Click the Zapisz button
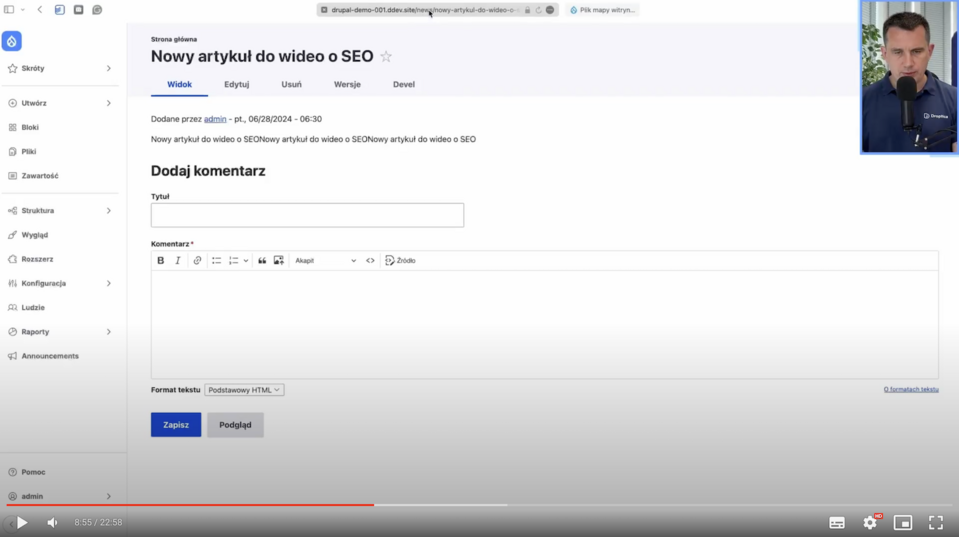Viewport: 959px width, 537px height. (176, 425)
